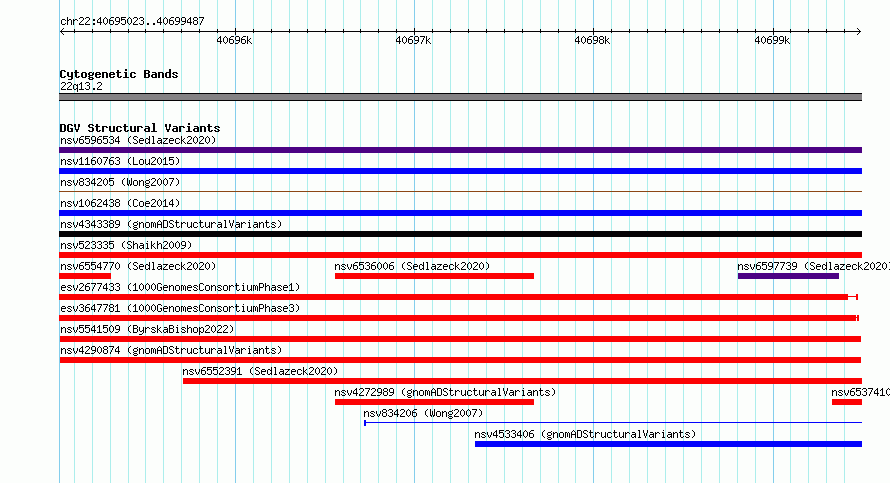Select the red nsv6536006 variant bar
The height and width of the screenshot is (483, 890).
pyautogui.click(x=434, y=276)
